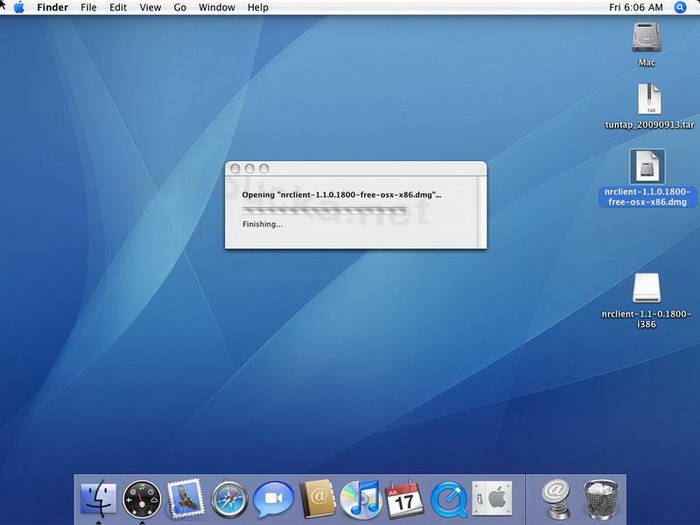Open Finder from the Dock
This screenshot has height=525, width=700.
pos(98,497)
